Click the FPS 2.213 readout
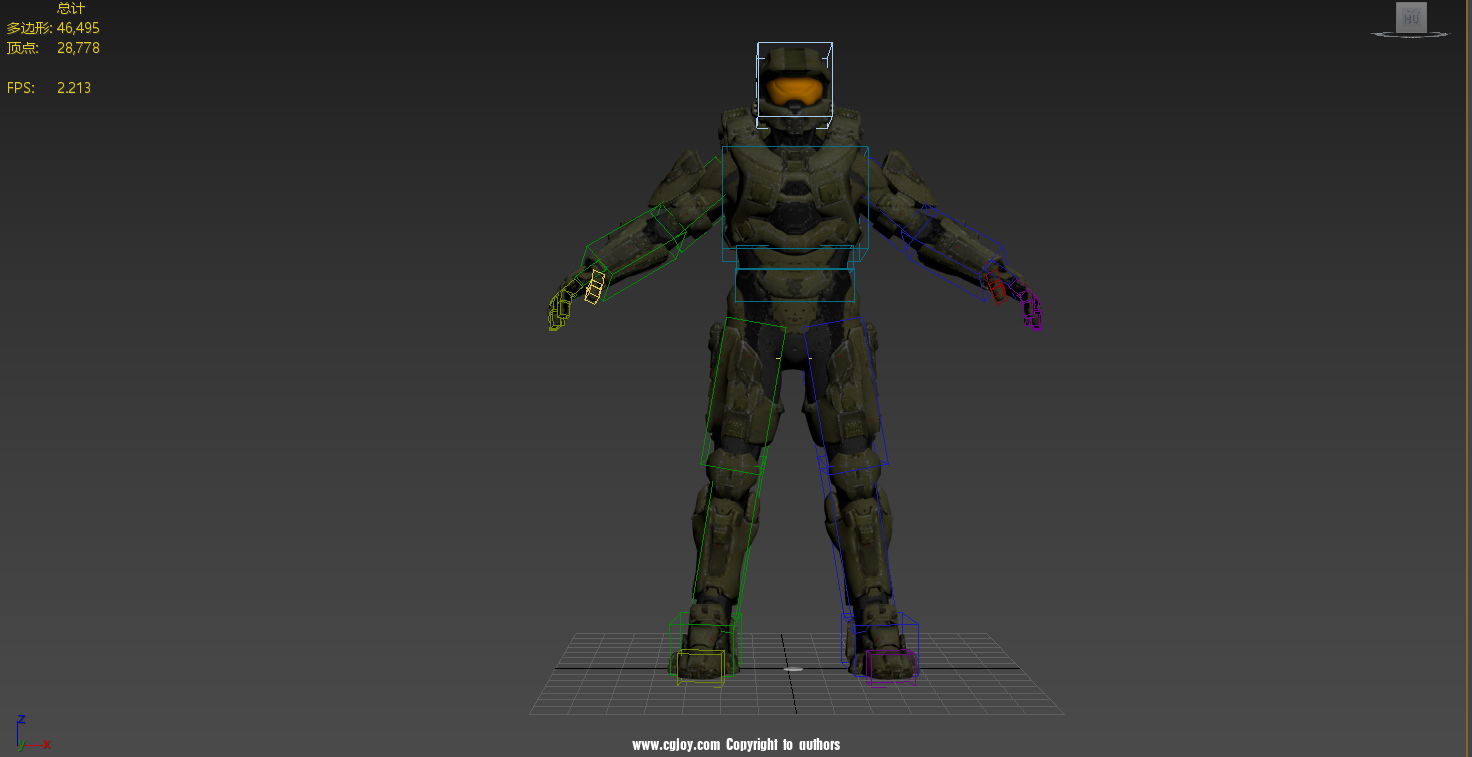 coord(73,88)
